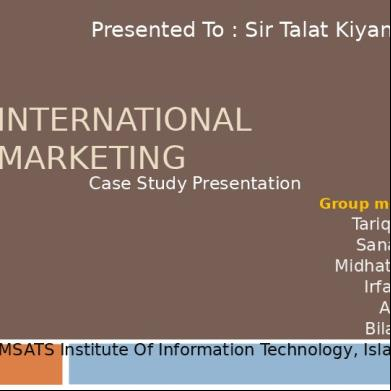This screenshot has width=391, height=391.
Task: Click the INTERNATIONAL title word
Action: [x=125, y=120]
